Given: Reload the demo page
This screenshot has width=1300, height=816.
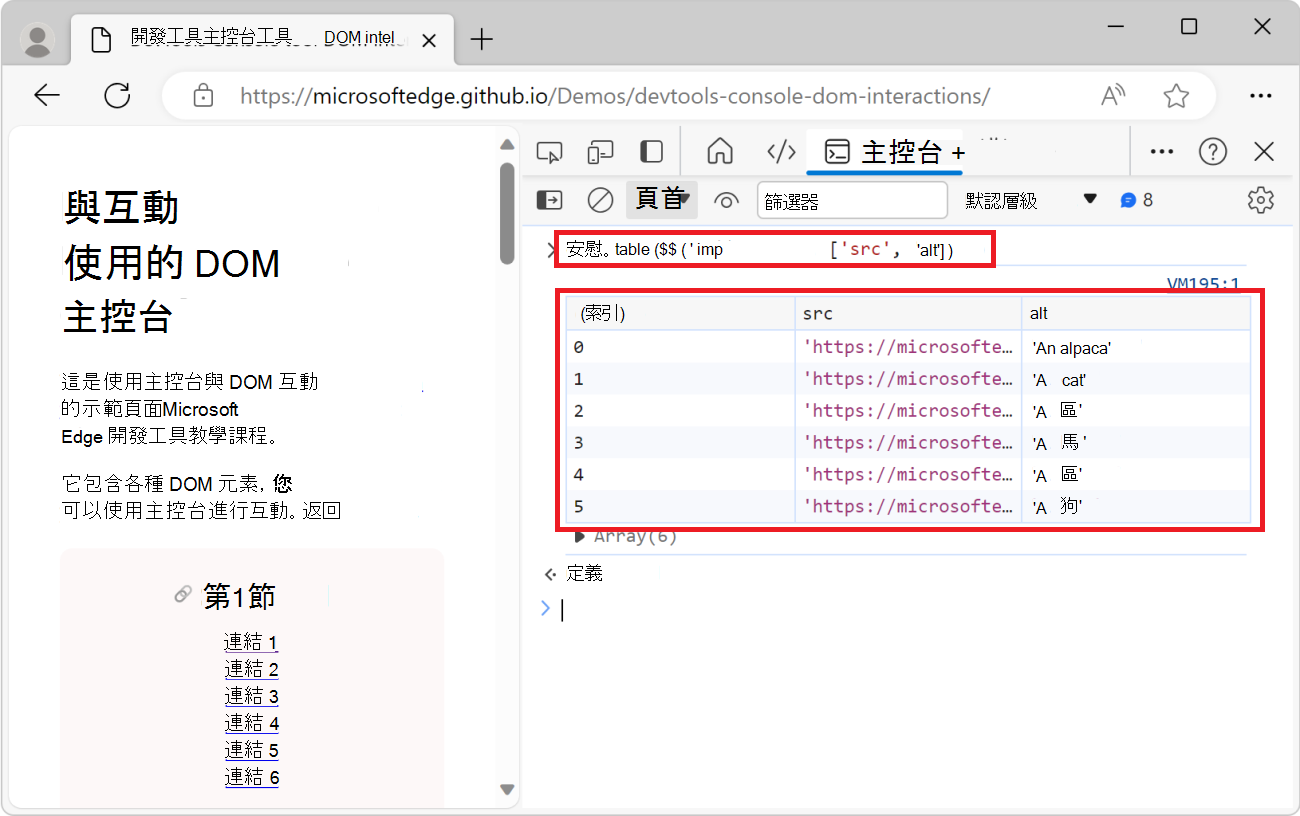Looking at the screenshot, I should pyautogui.click(x=117, y=95).
